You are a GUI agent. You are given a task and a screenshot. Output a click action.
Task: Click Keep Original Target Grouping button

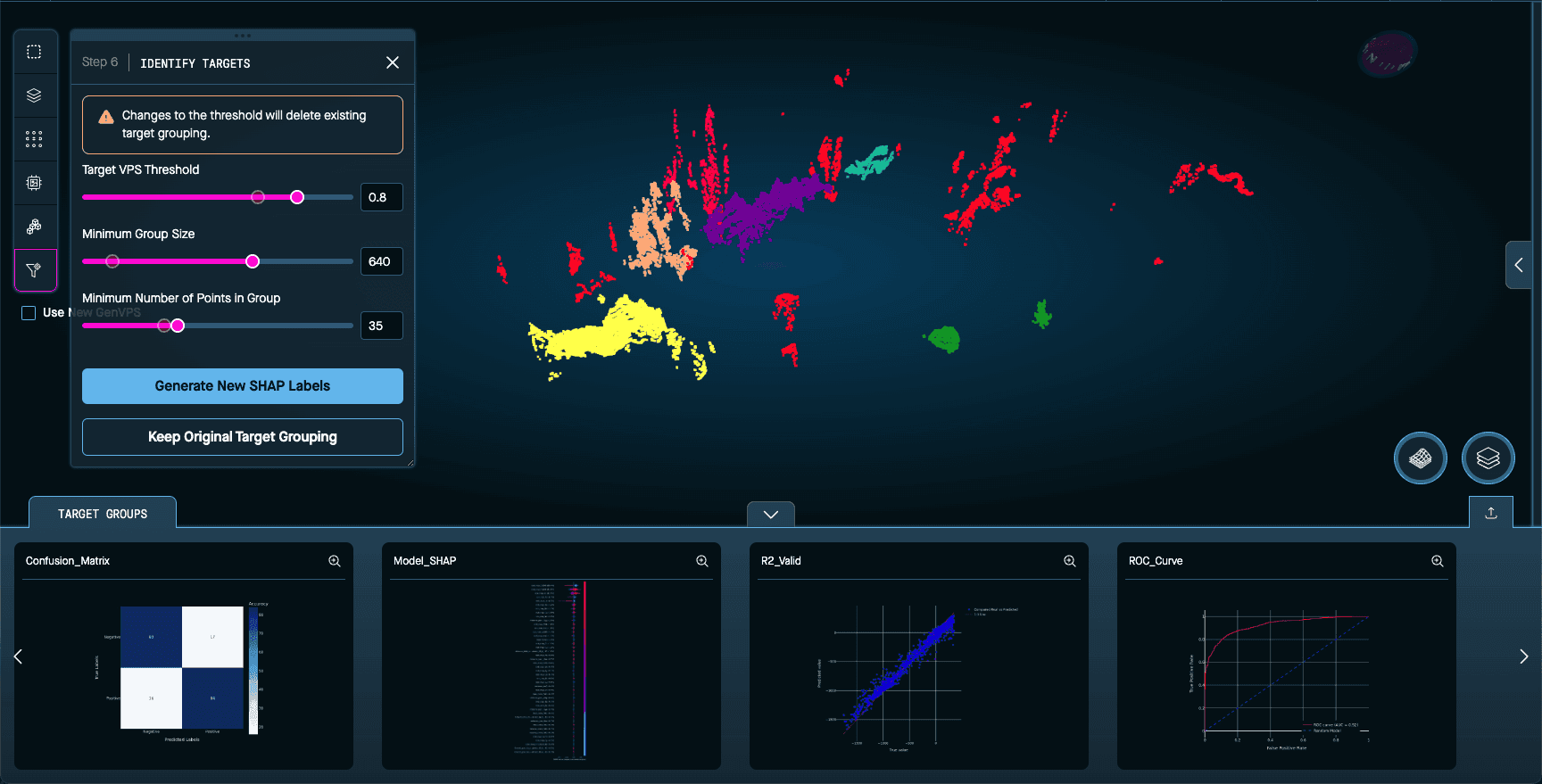243,437
